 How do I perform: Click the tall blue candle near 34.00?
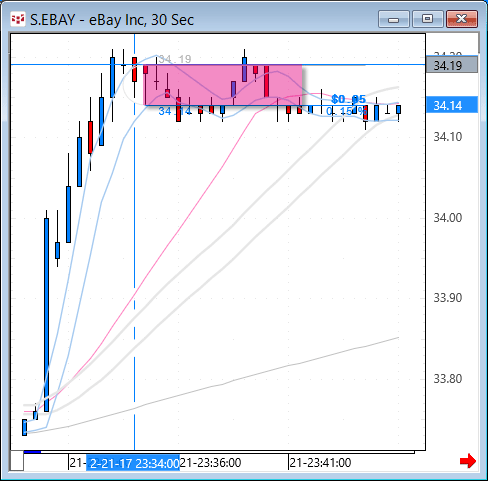(47, 315)
